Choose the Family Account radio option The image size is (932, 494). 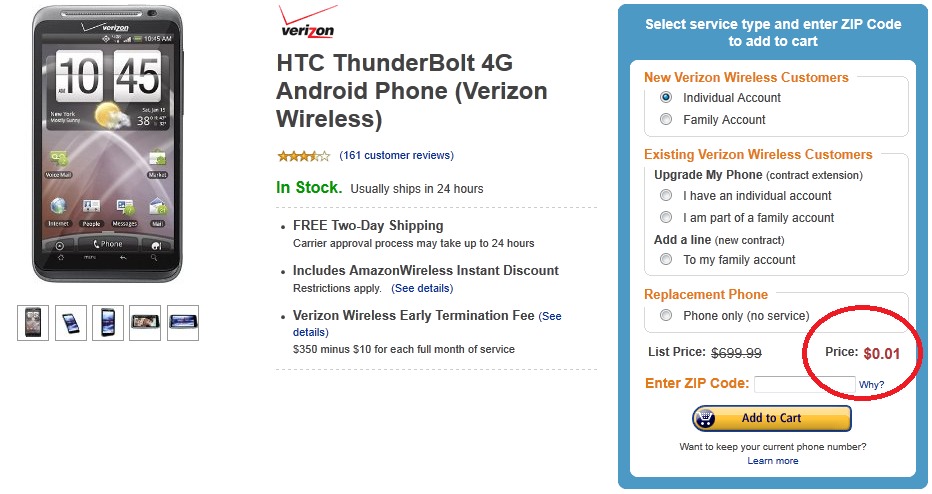point(666,119)
